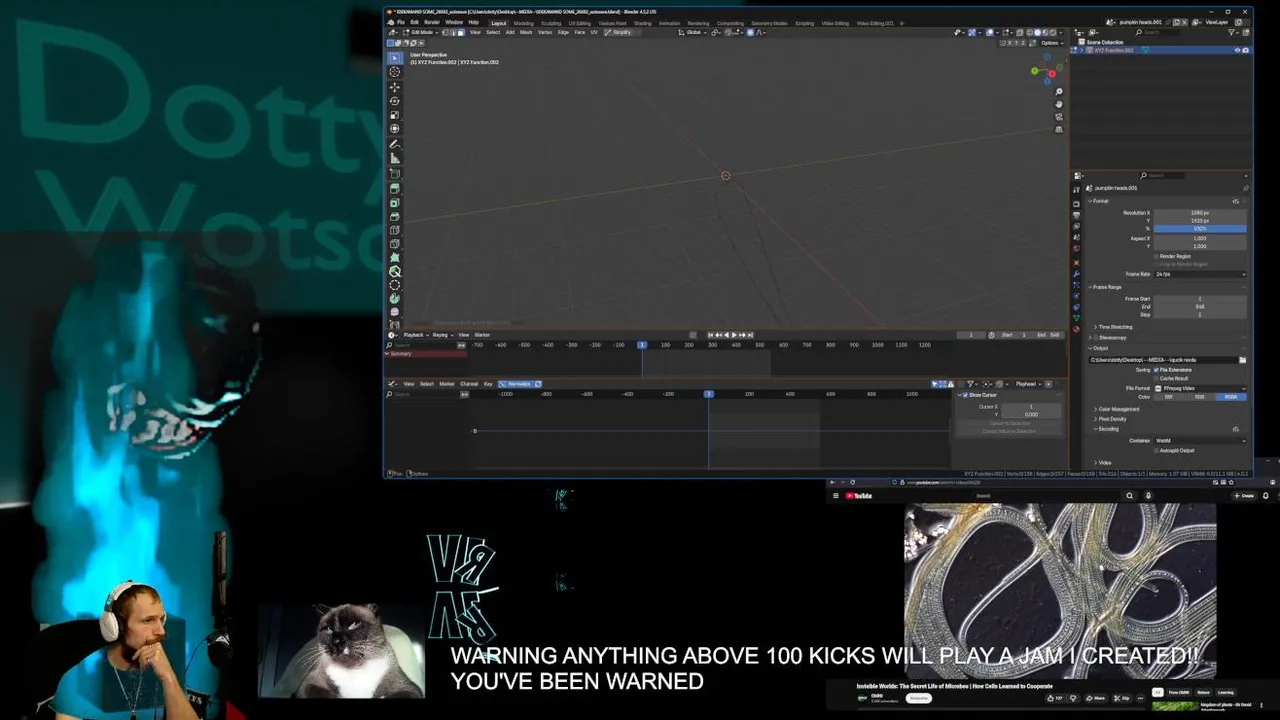The width and height of the screenshot is (1280, 720).
Task: Select the BW color mode option
Action: (x=1169, y=397)
